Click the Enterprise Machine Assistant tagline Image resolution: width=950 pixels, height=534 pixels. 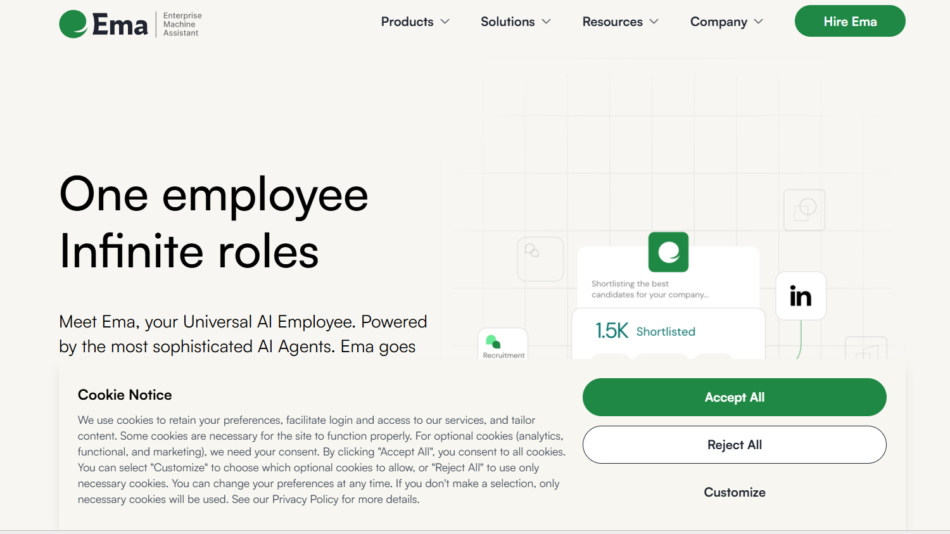pos(181,24)
